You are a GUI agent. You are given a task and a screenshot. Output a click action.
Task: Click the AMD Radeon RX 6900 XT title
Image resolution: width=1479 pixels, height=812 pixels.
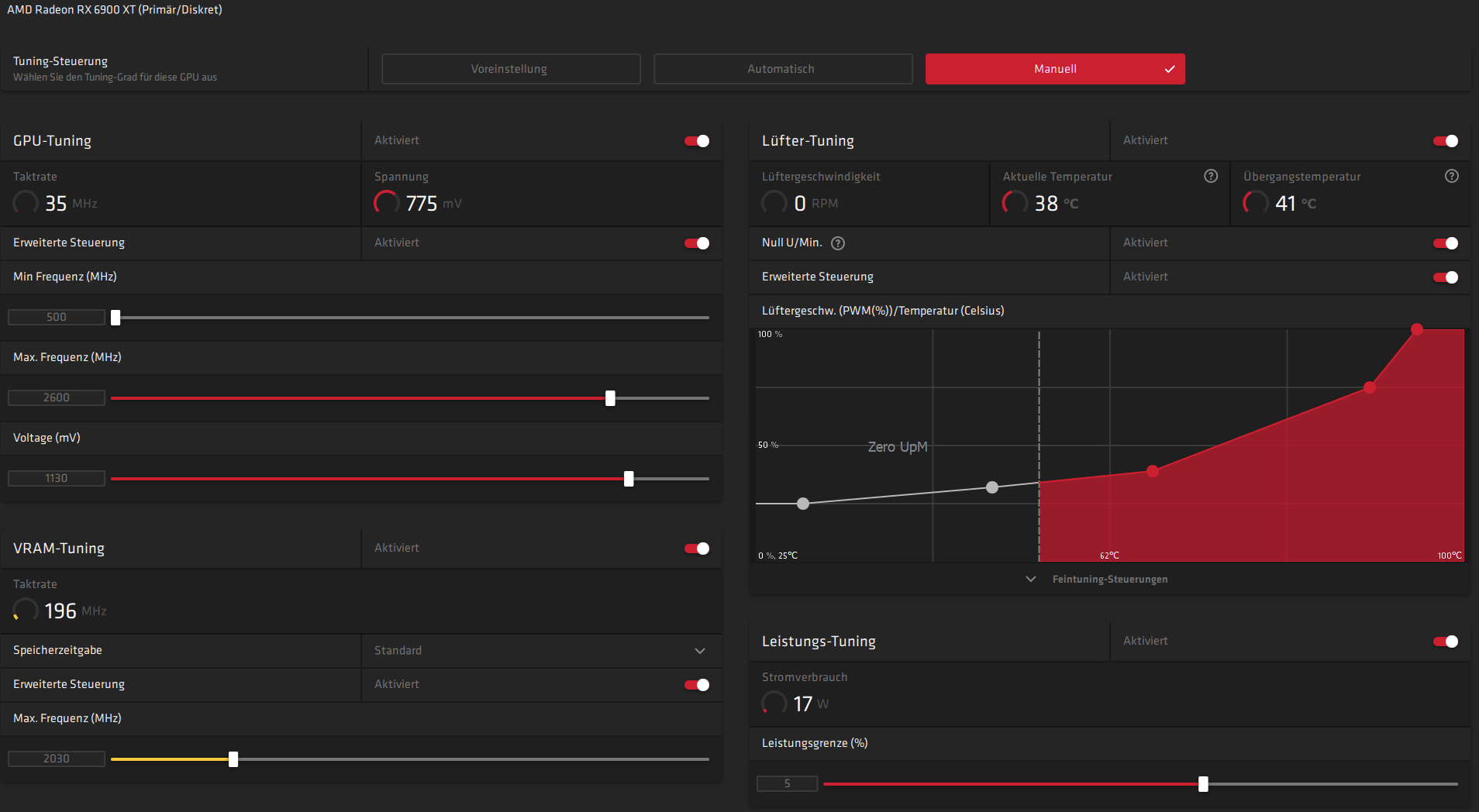(115, 10)
